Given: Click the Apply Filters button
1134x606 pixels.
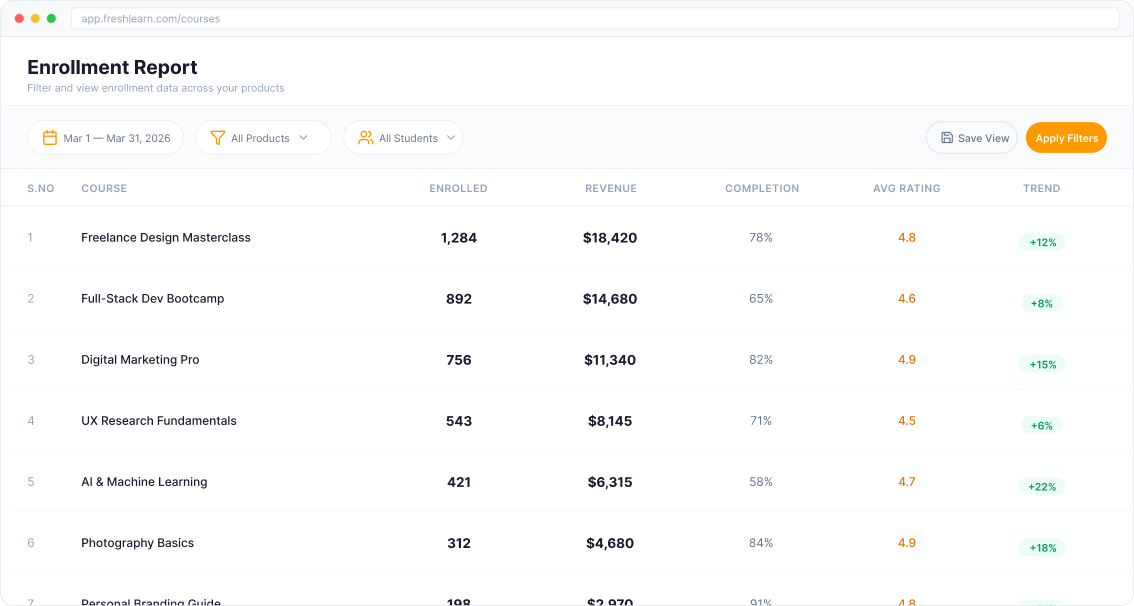Looking at the screenshot, I should click(x=1066, y=137).
